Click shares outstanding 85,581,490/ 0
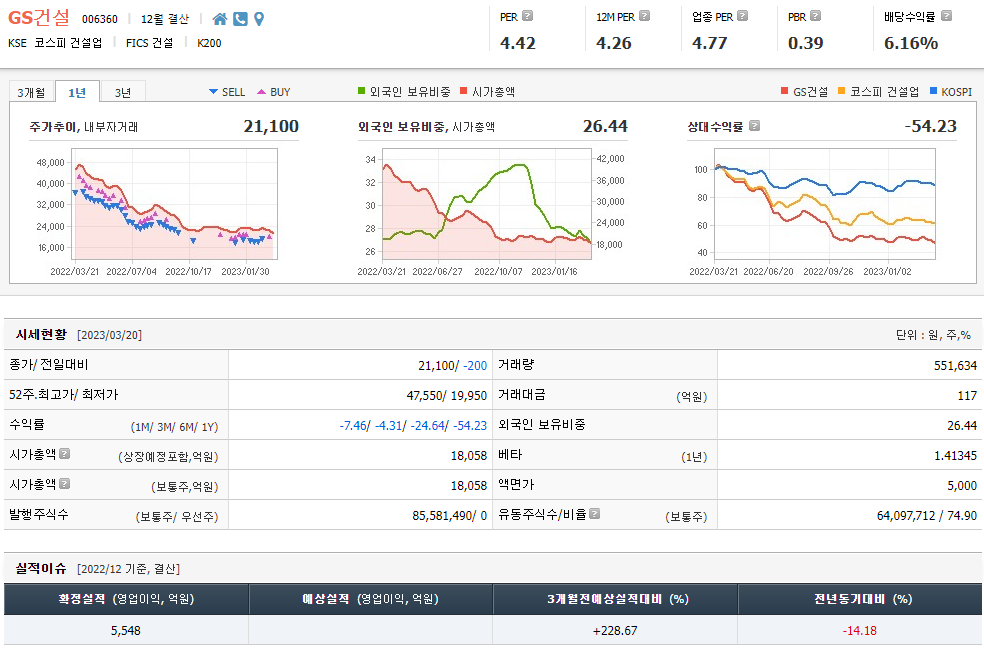The image size is (984, 651). (x=449, y=515)
